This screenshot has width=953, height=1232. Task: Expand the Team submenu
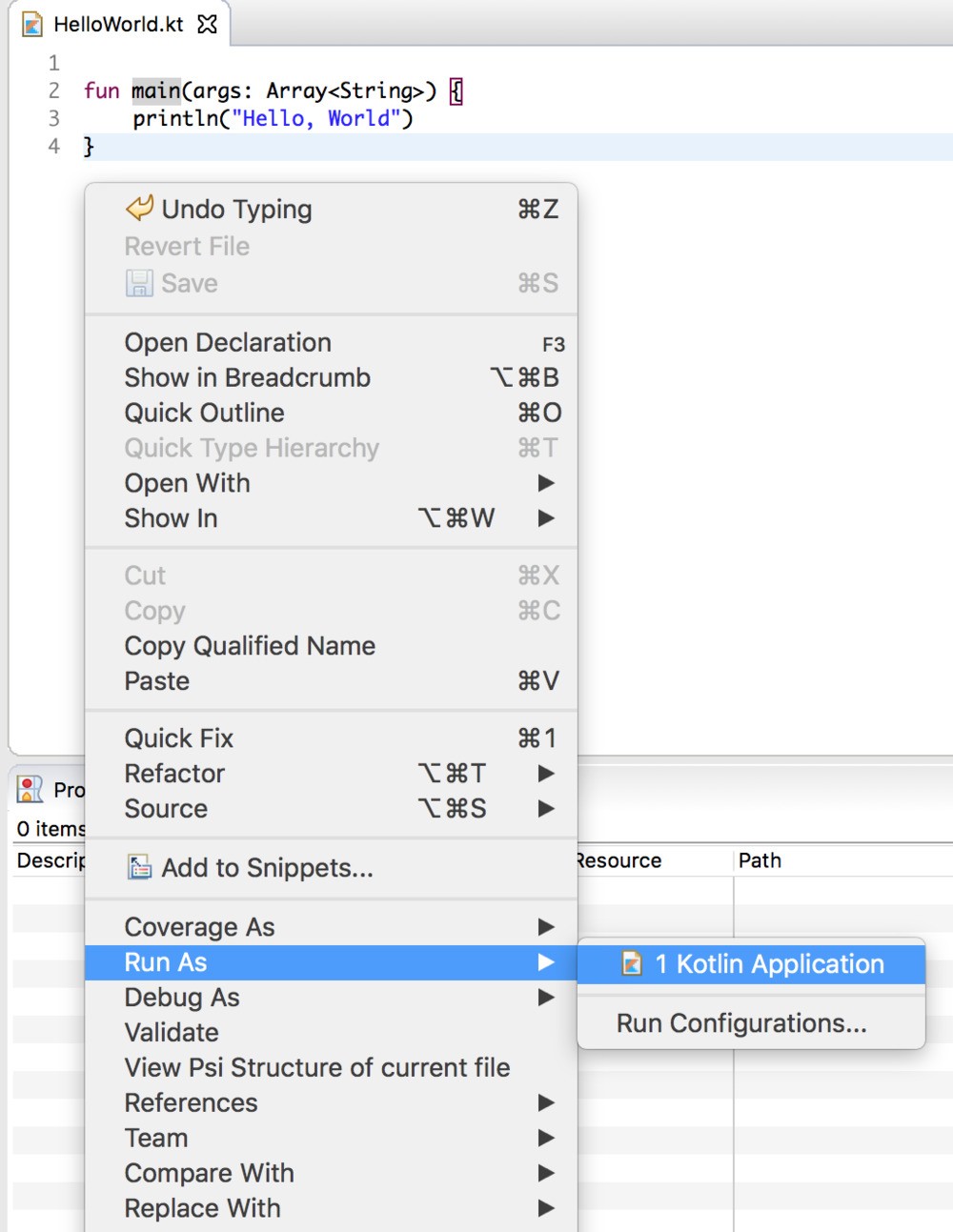coord(155,1138)
